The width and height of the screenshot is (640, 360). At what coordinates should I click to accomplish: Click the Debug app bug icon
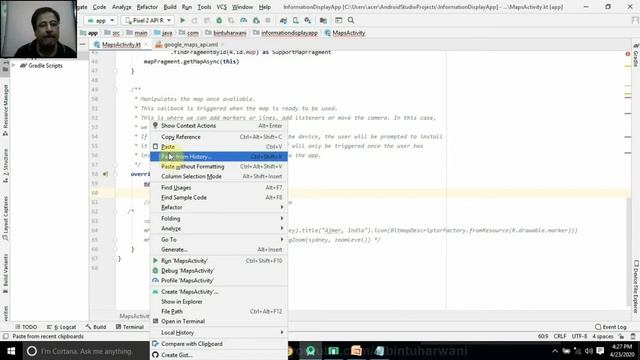219,20
